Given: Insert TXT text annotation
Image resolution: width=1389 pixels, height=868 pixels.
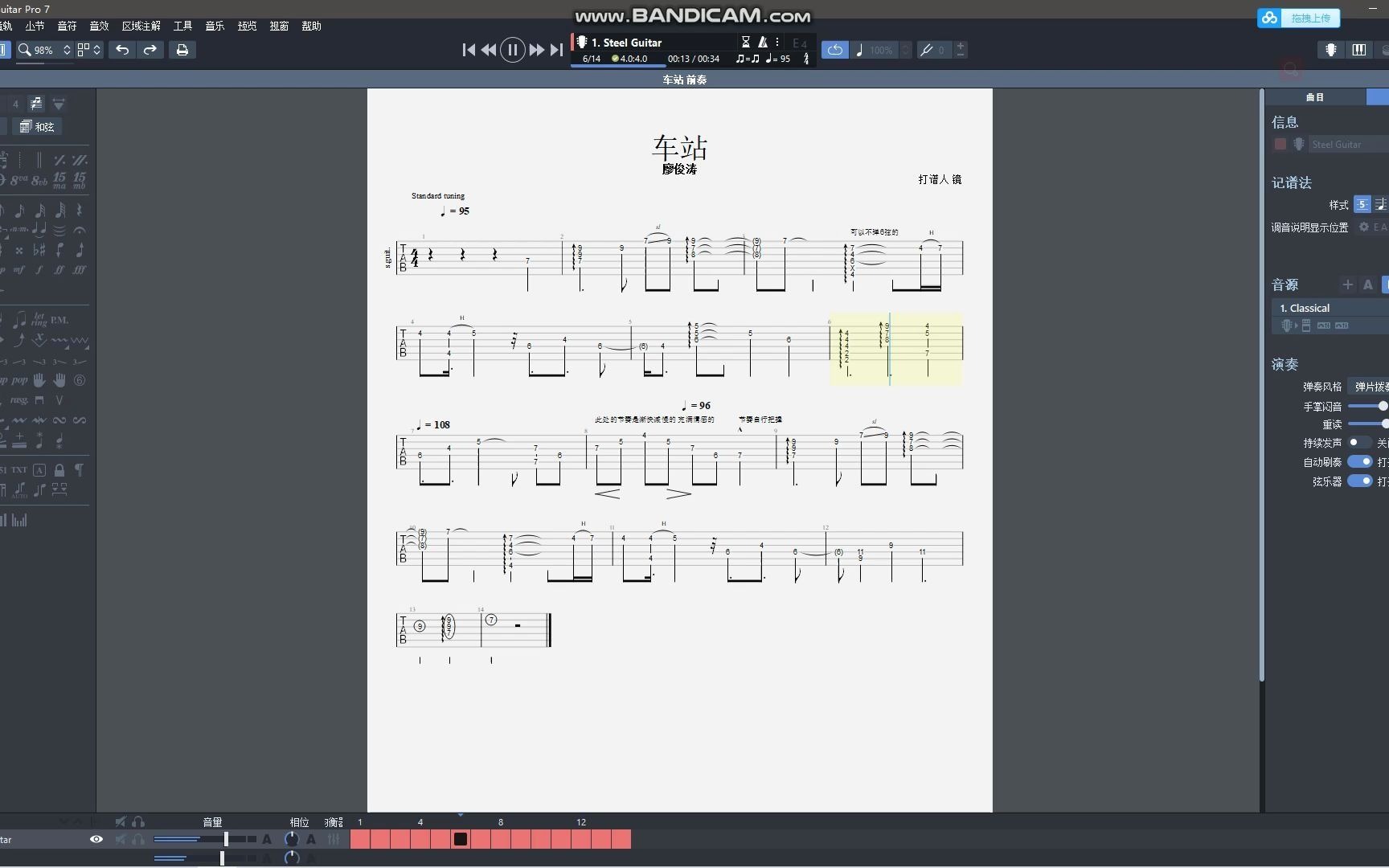Looking at the screenshot, I should [x=19, y=470].
